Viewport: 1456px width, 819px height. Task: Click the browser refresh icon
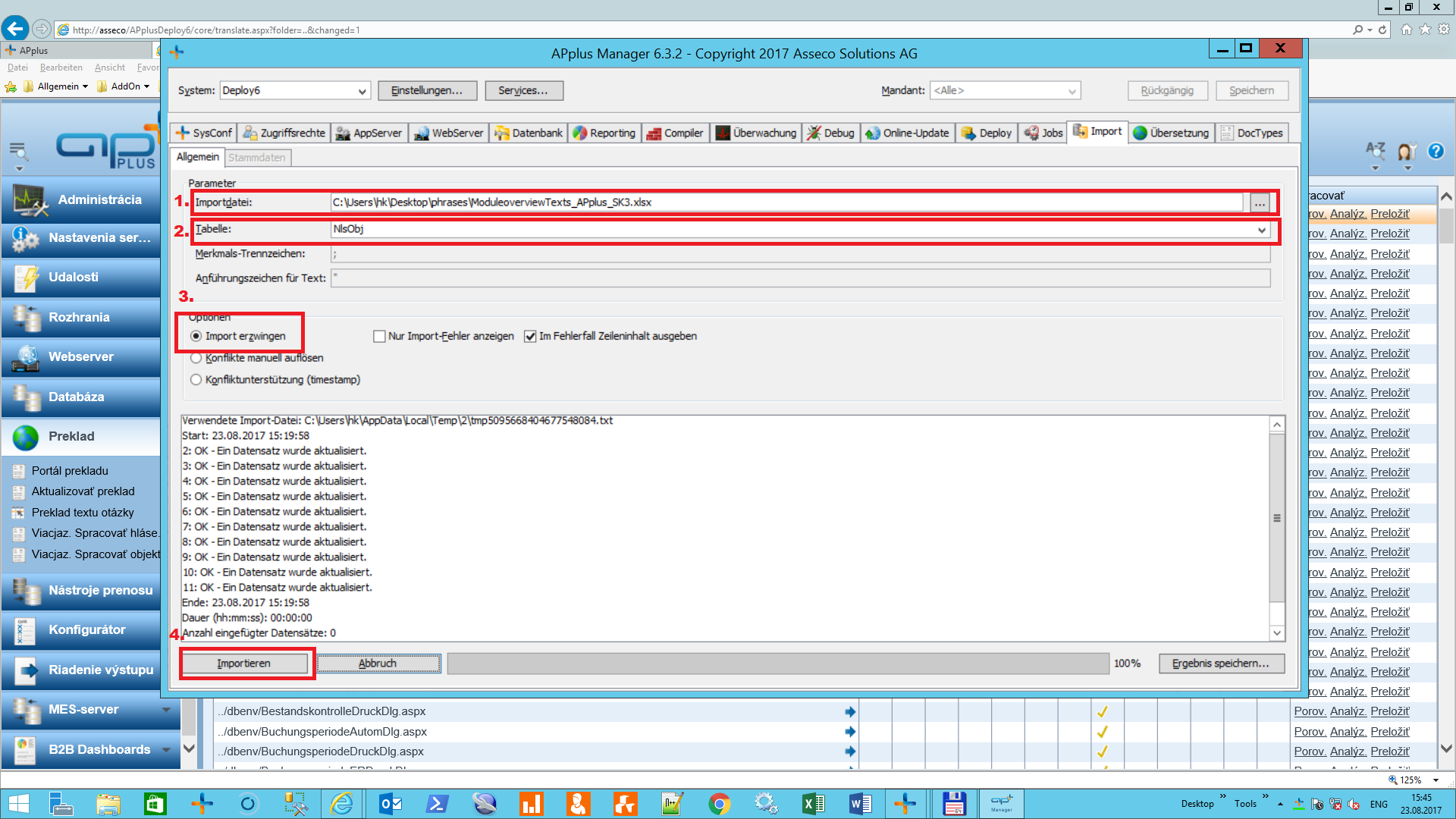(x=1382, y=30)
